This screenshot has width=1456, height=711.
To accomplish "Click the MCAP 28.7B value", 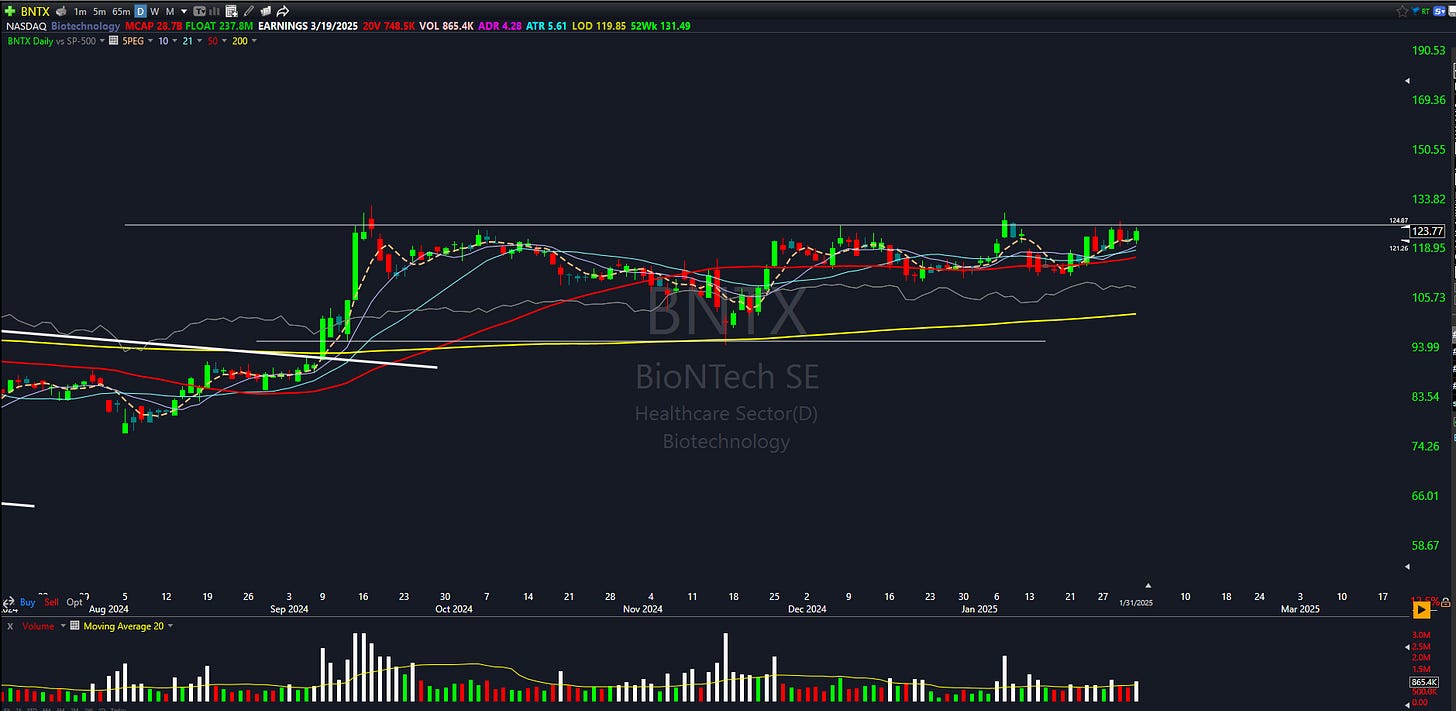I will click(153, 26).
